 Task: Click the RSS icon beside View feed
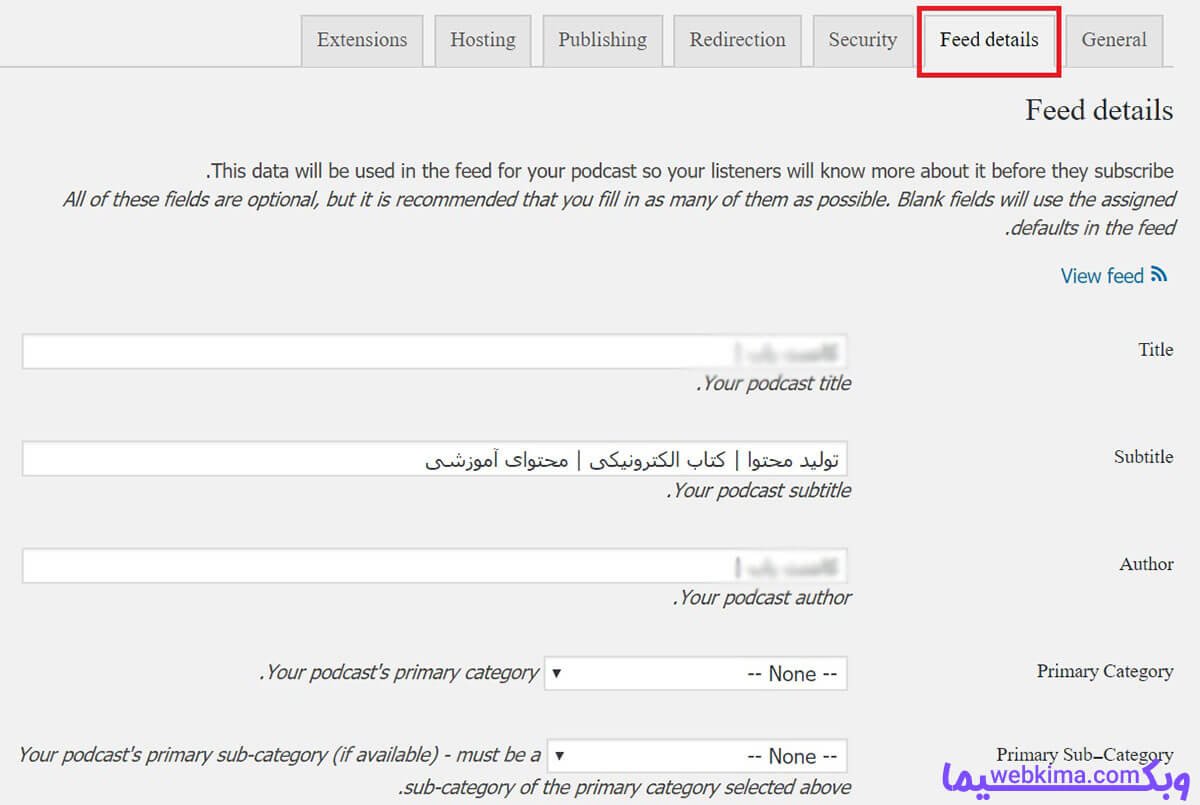(x=1160, y=275)
